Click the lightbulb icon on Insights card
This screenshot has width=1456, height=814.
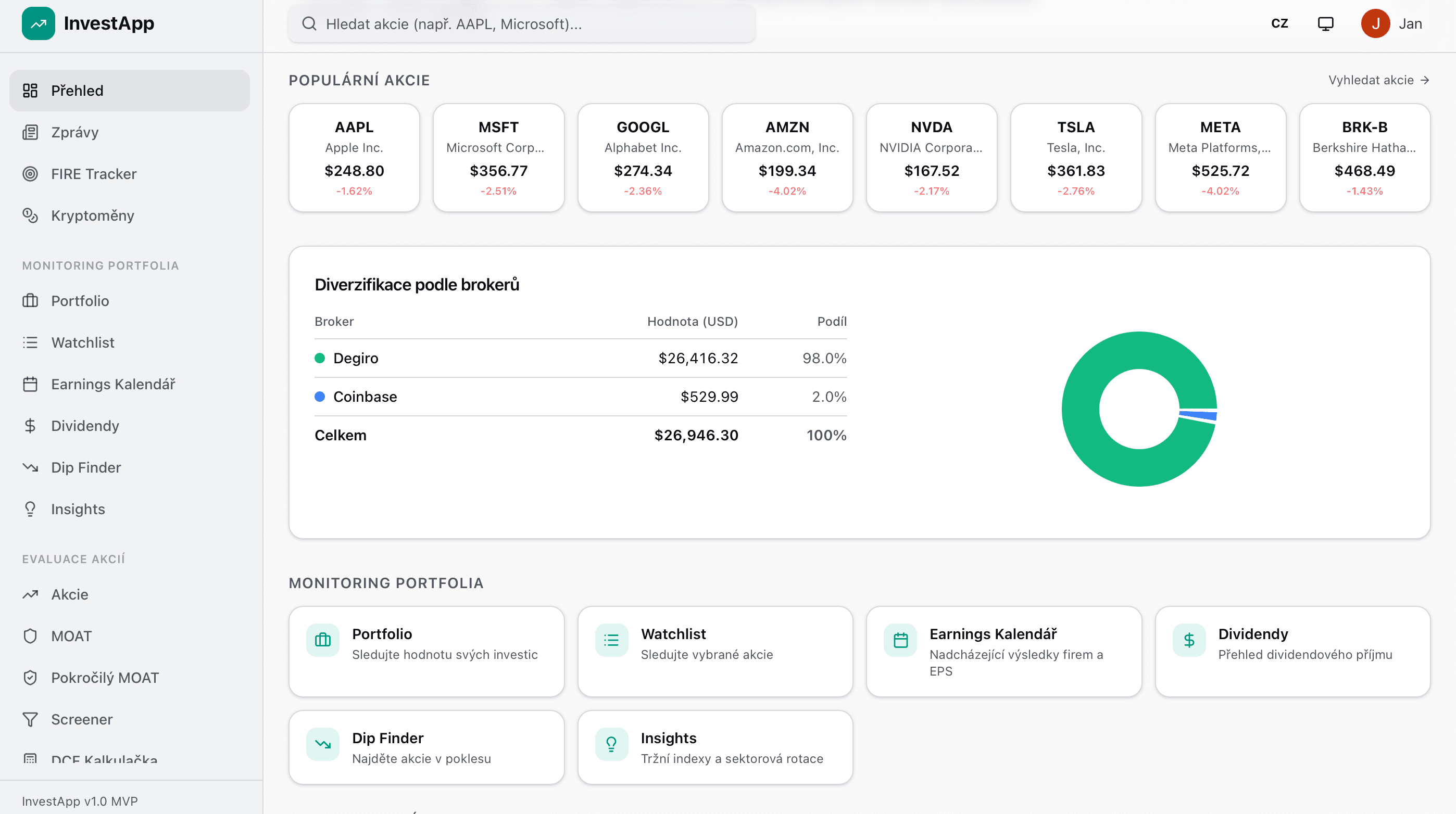pos(611,744)
